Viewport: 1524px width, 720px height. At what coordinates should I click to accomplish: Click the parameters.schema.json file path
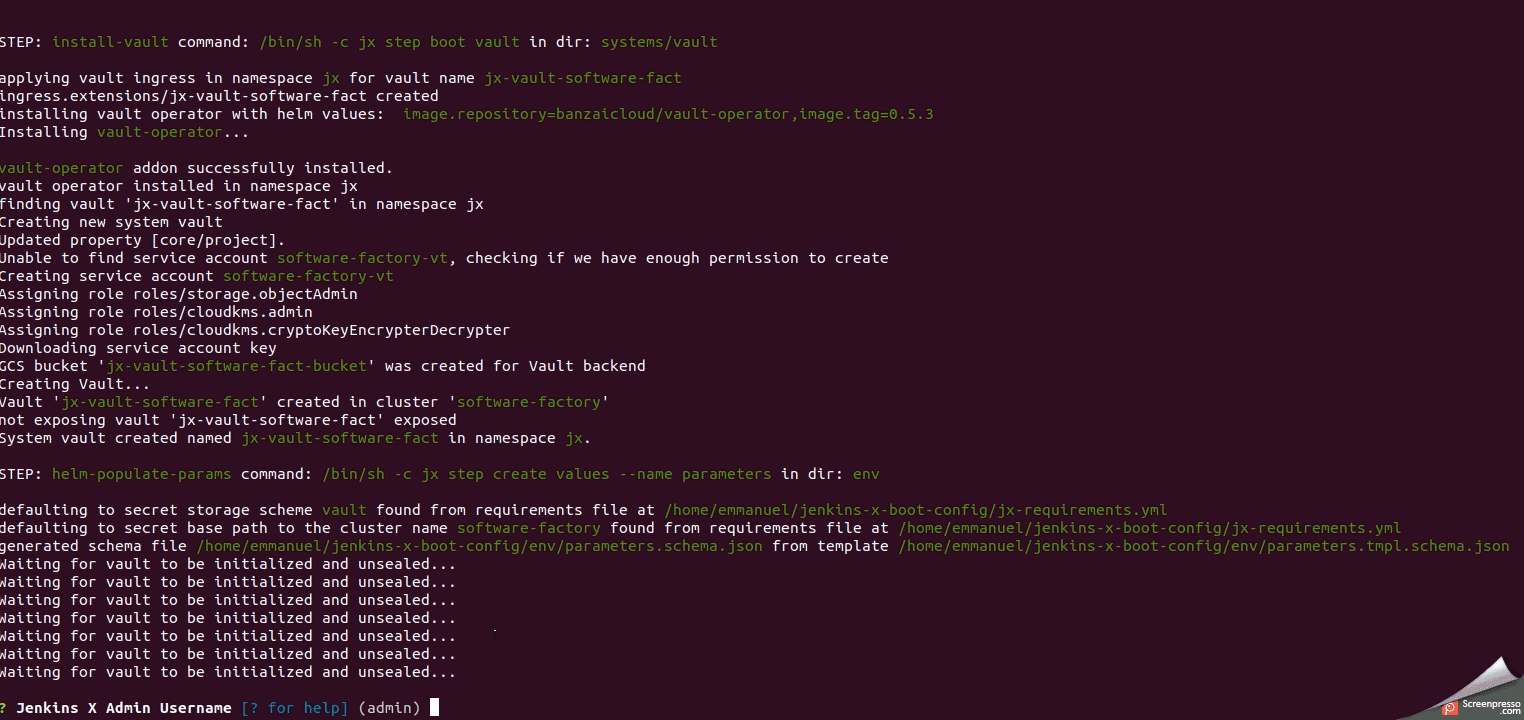click(480, 546)
